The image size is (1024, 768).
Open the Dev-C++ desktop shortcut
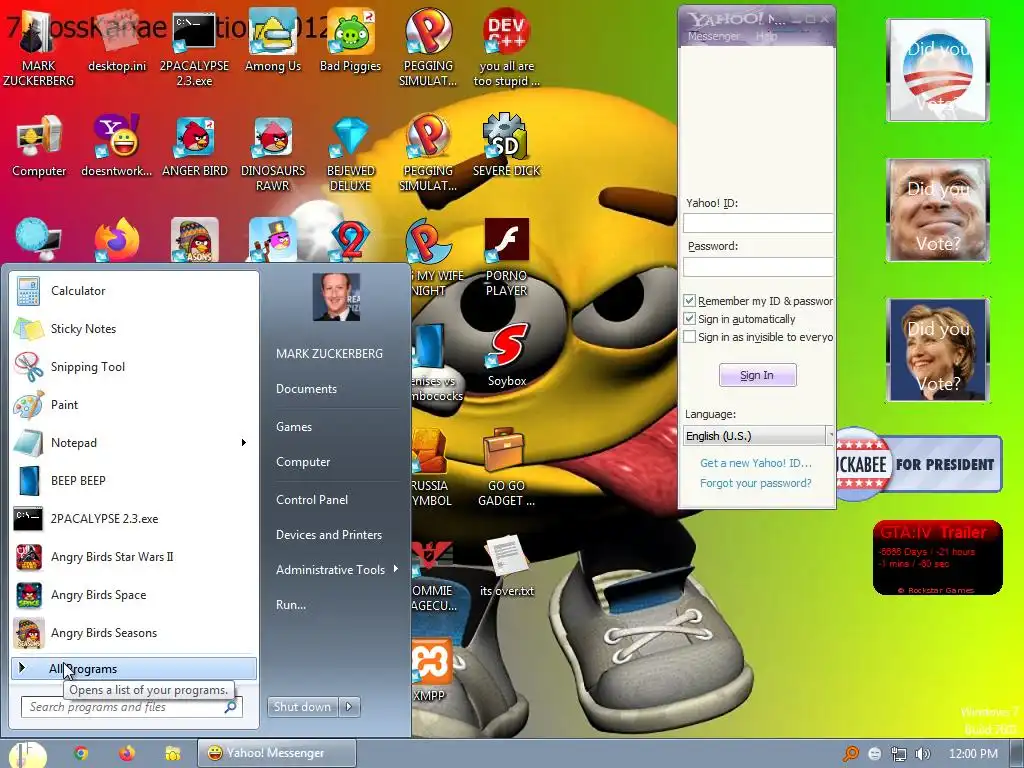(x=506, y=47)
